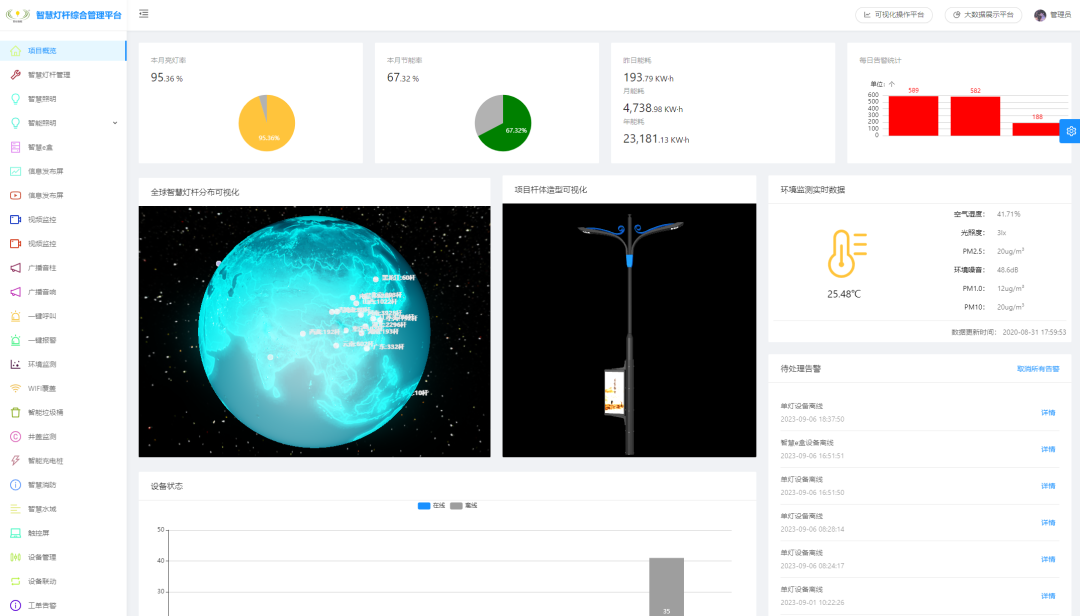
Task: Open 详情 for 智慧e盒设备离线 alarm
Action: [x=1048, y=449]
